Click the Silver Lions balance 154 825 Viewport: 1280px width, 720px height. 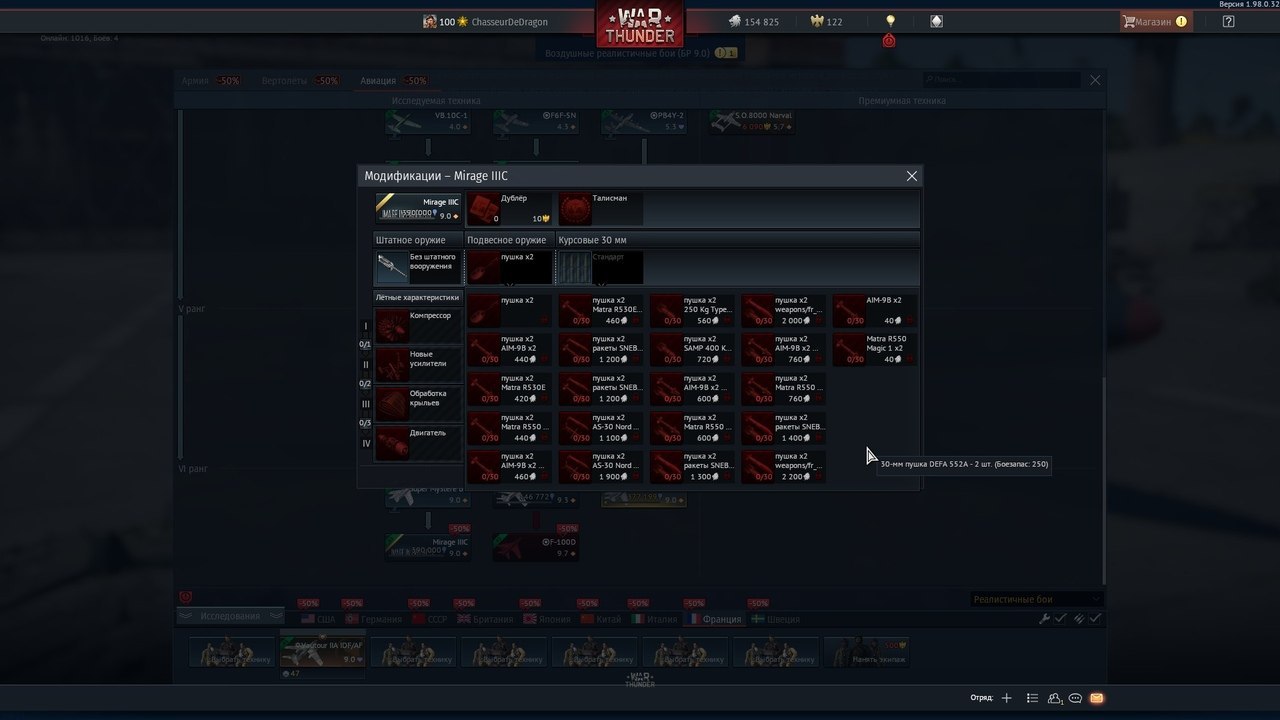click(x=753, y=21)
